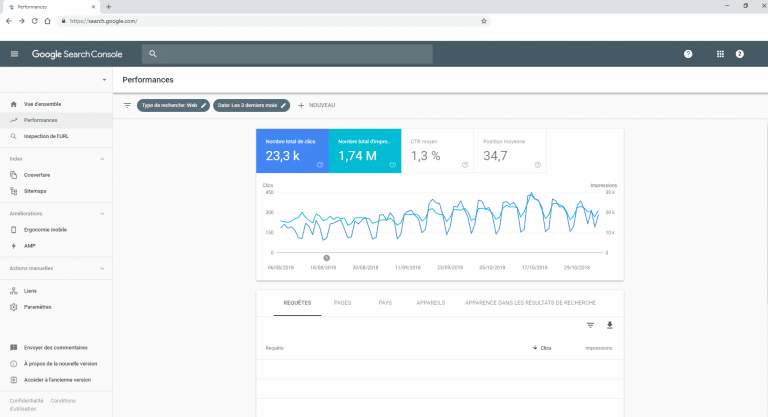Click the Google Search Console logo

(x=77, y=54)
